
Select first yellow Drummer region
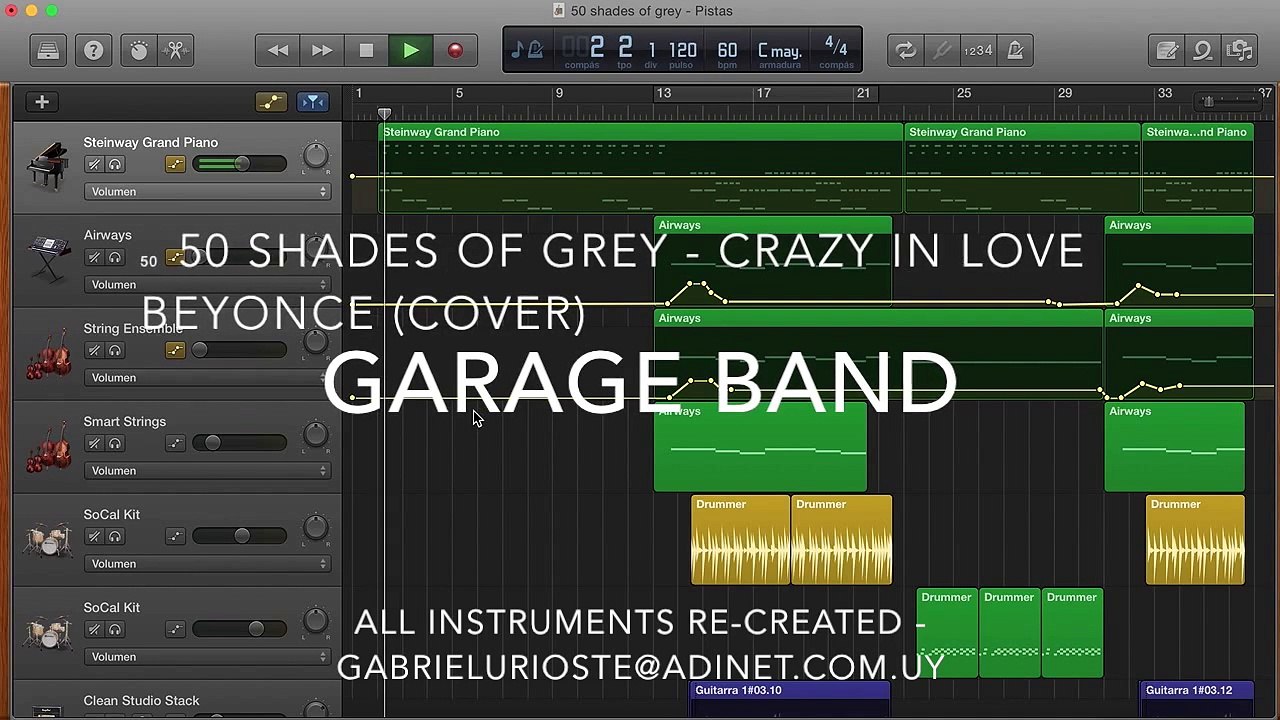(741, 540)
